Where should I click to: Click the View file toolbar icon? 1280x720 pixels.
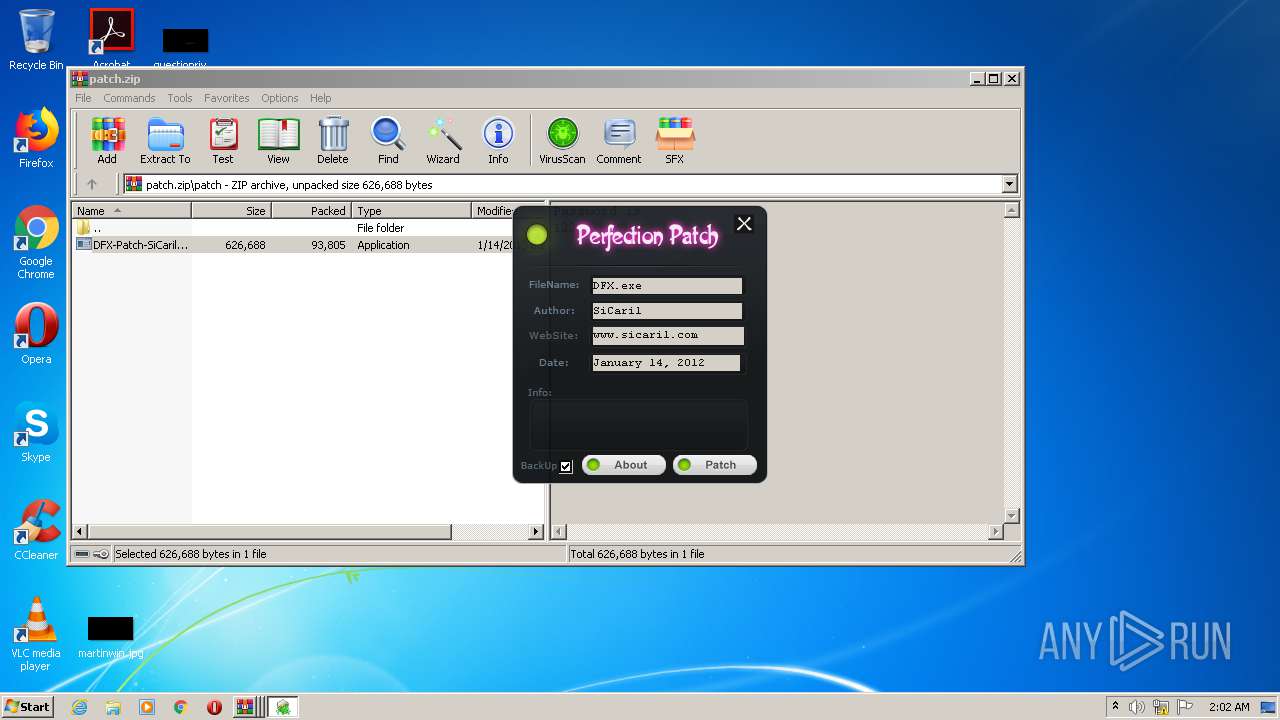click(278, 140)
